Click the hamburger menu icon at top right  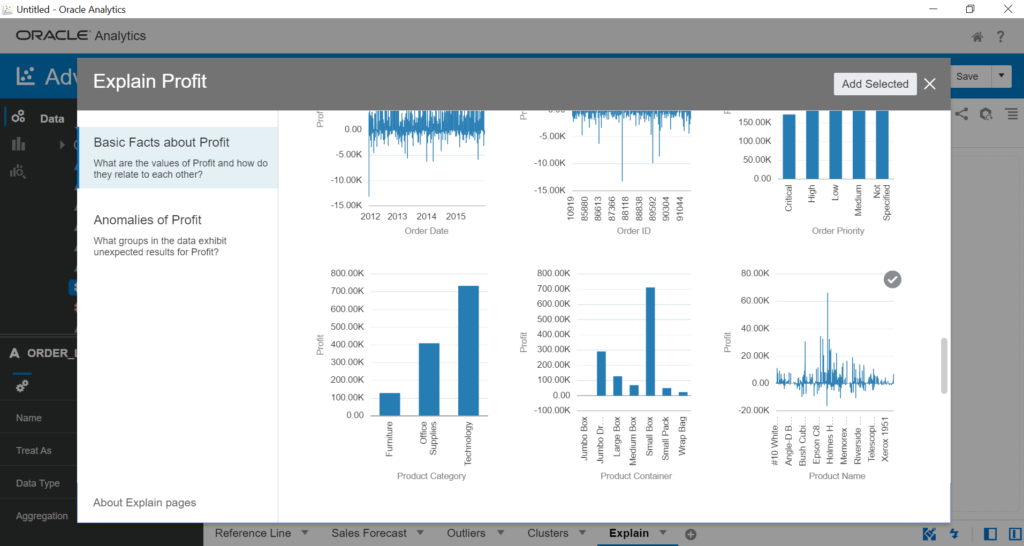pos(1012,114)
